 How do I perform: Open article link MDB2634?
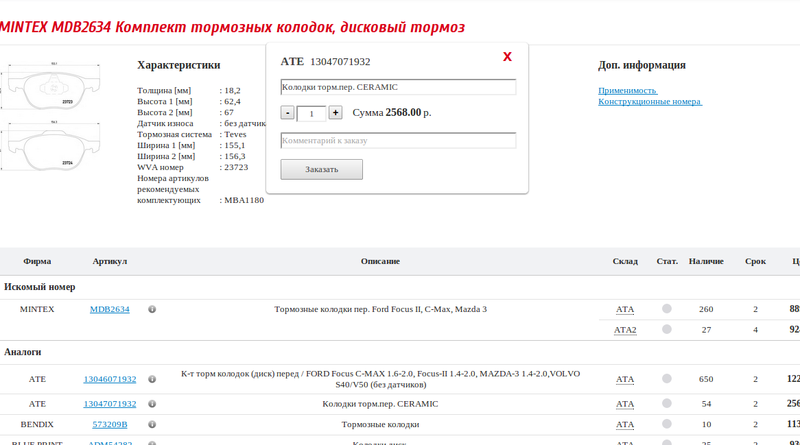[x=109, y=310]
